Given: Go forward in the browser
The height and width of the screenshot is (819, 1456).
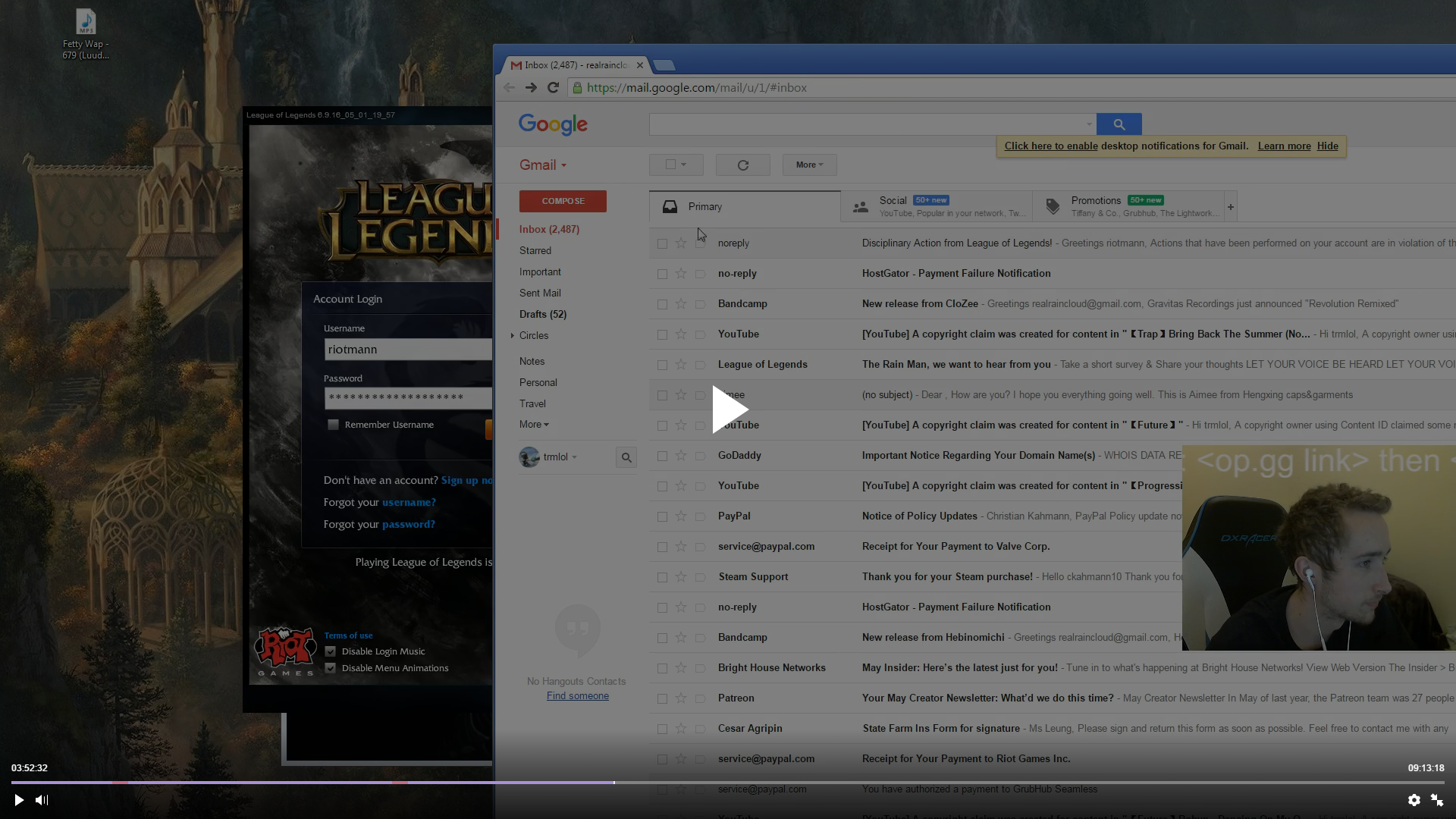Looking at the screenshot, I should pos(531,88).
